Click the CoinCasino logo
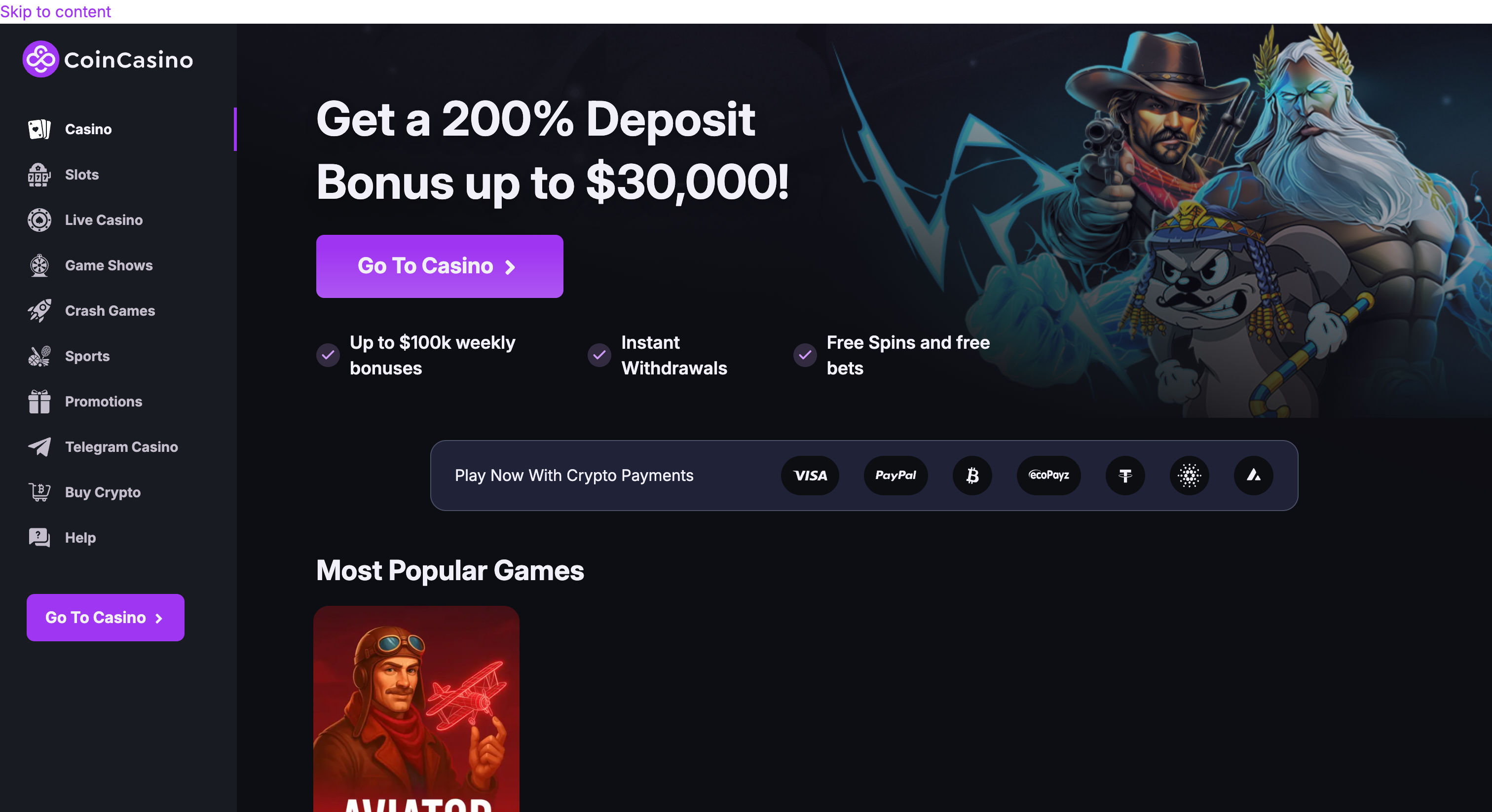Screen dimensions: 1492x812 click(x=108, y=59)
